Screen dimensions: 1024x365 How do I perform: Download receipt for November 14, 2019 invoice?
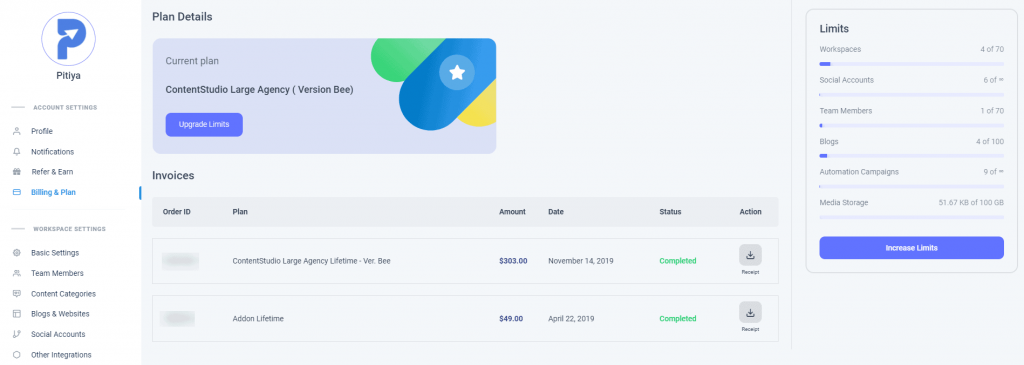tap(750, 255)
